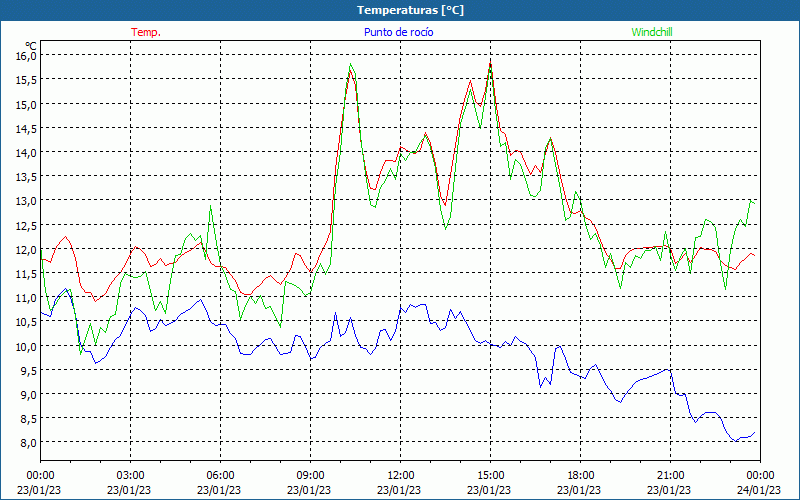Click the 'Temperaturas [°C]' chart title

(410, 10)
